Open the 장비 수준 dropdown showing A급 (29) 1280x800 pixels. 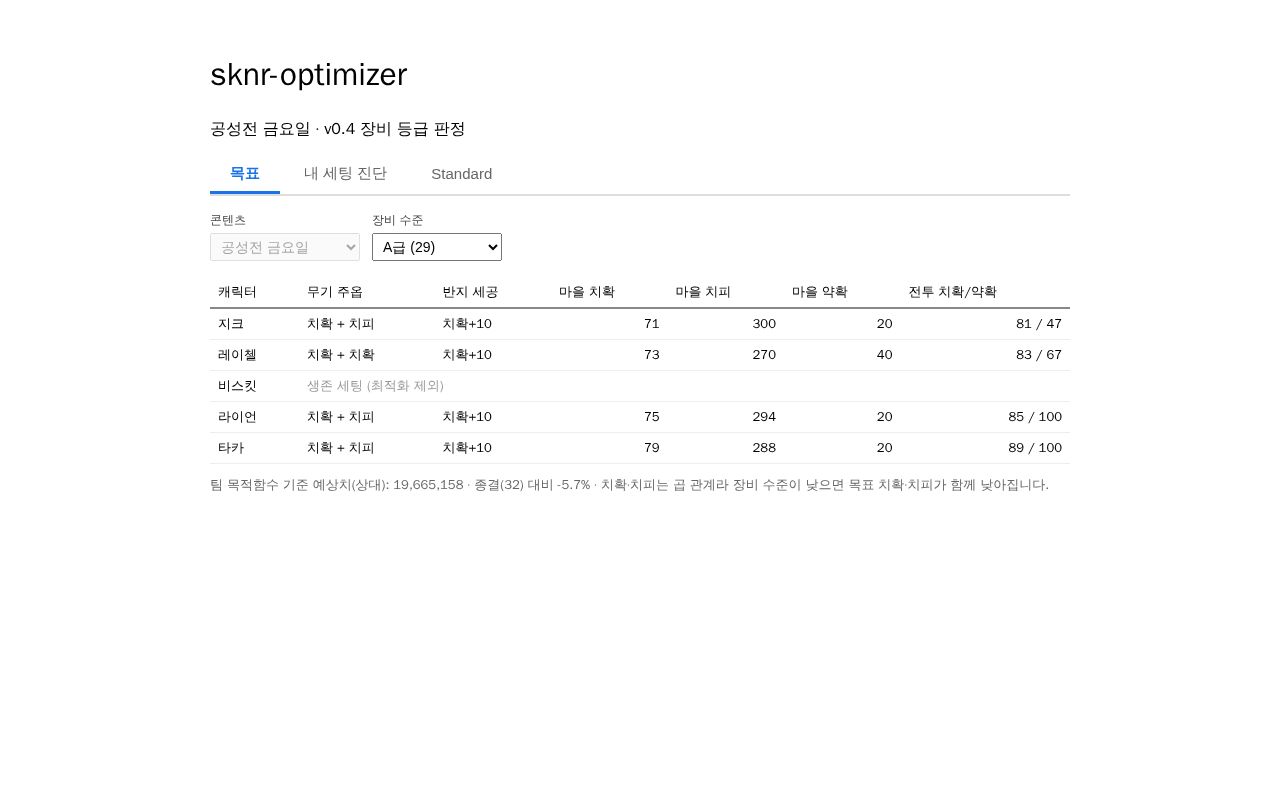tap(437, 247)
